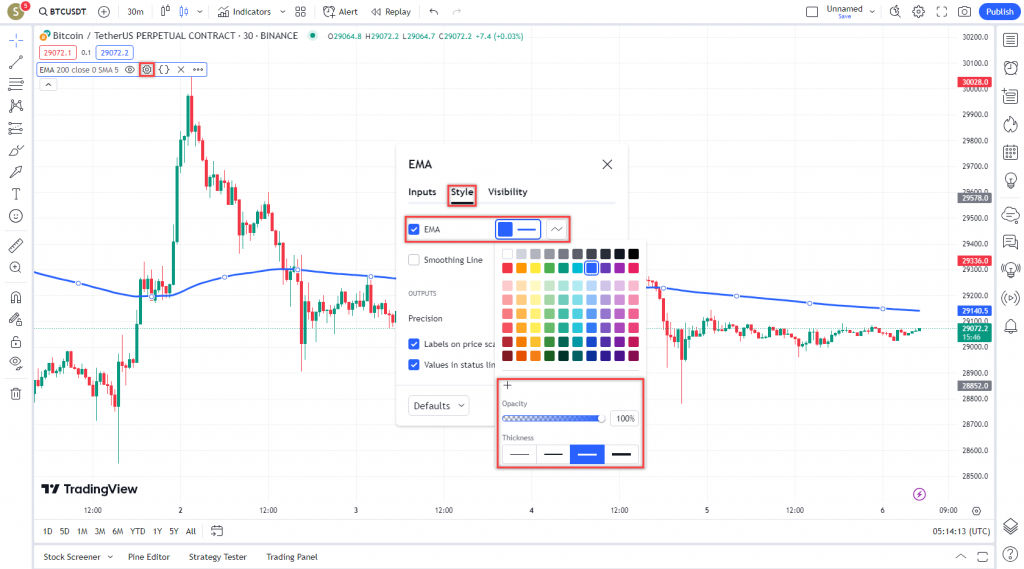The image size is (1024, 569).
Task: Switch chart to fullscreen mode
Action: coord(941,12)
